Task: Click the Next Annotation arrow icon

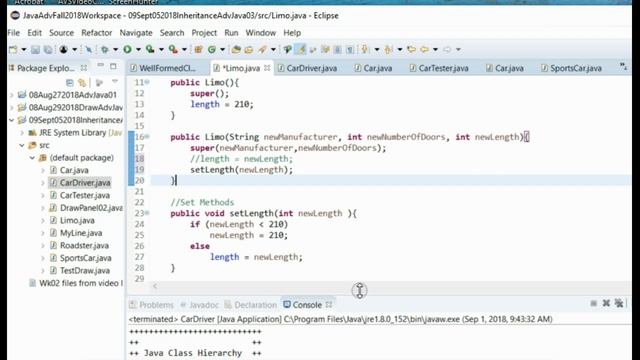Action: pos(364,49)
